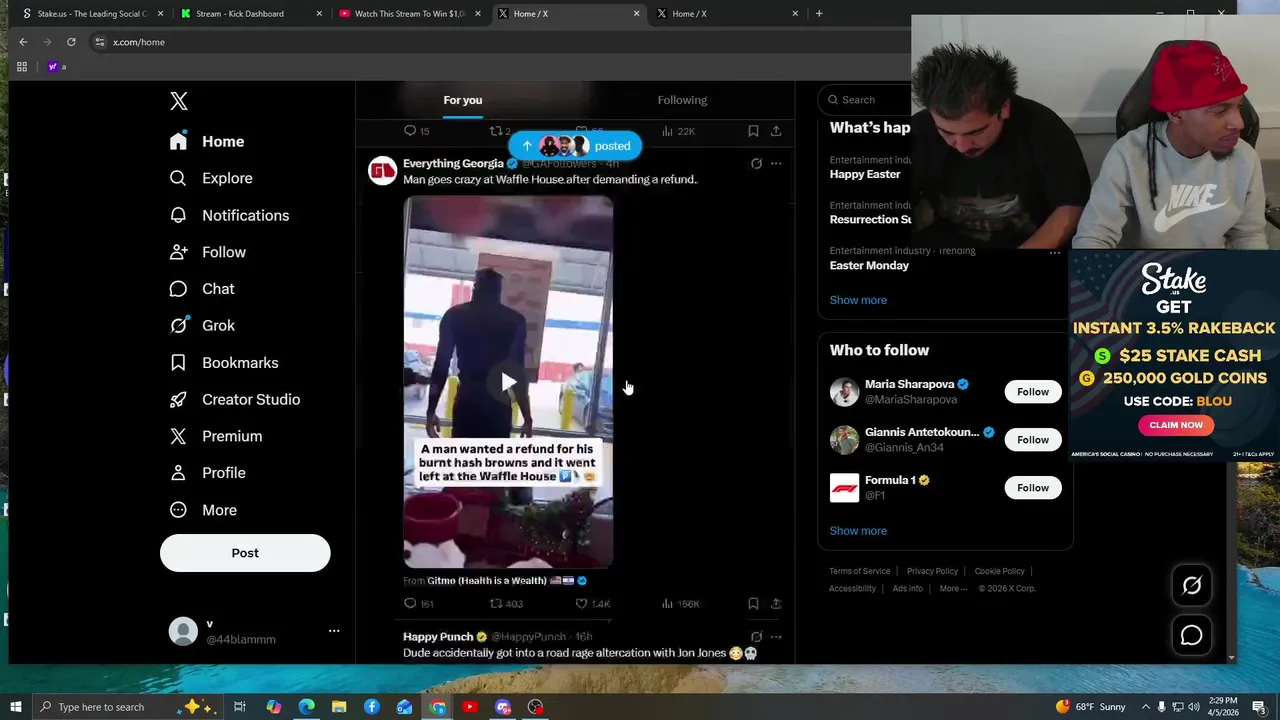This screenshot has height=720, width=1280.
Task: Expand the More menu in the sidebar
Action: (x=203, y=510)
